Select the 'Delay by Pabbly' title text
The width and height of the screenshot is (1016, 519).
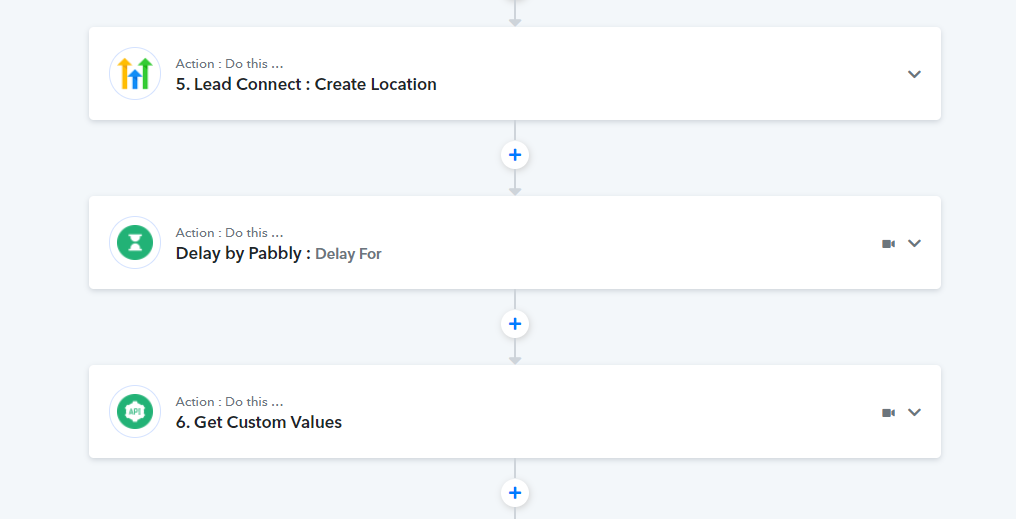click(238, 253)
